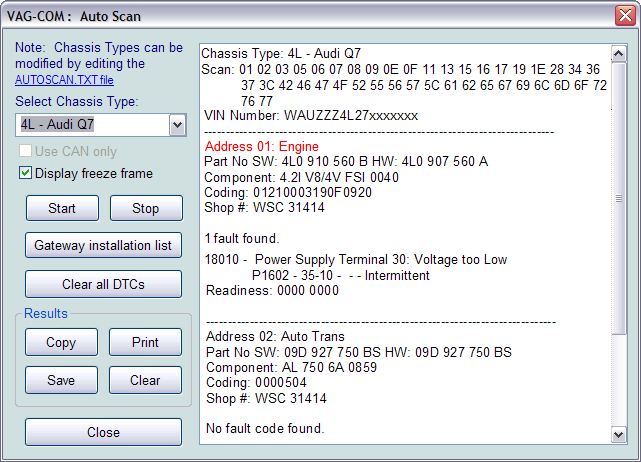Print the scan results
The width and height of the screenshot is (641, 462).
point(145,342)
